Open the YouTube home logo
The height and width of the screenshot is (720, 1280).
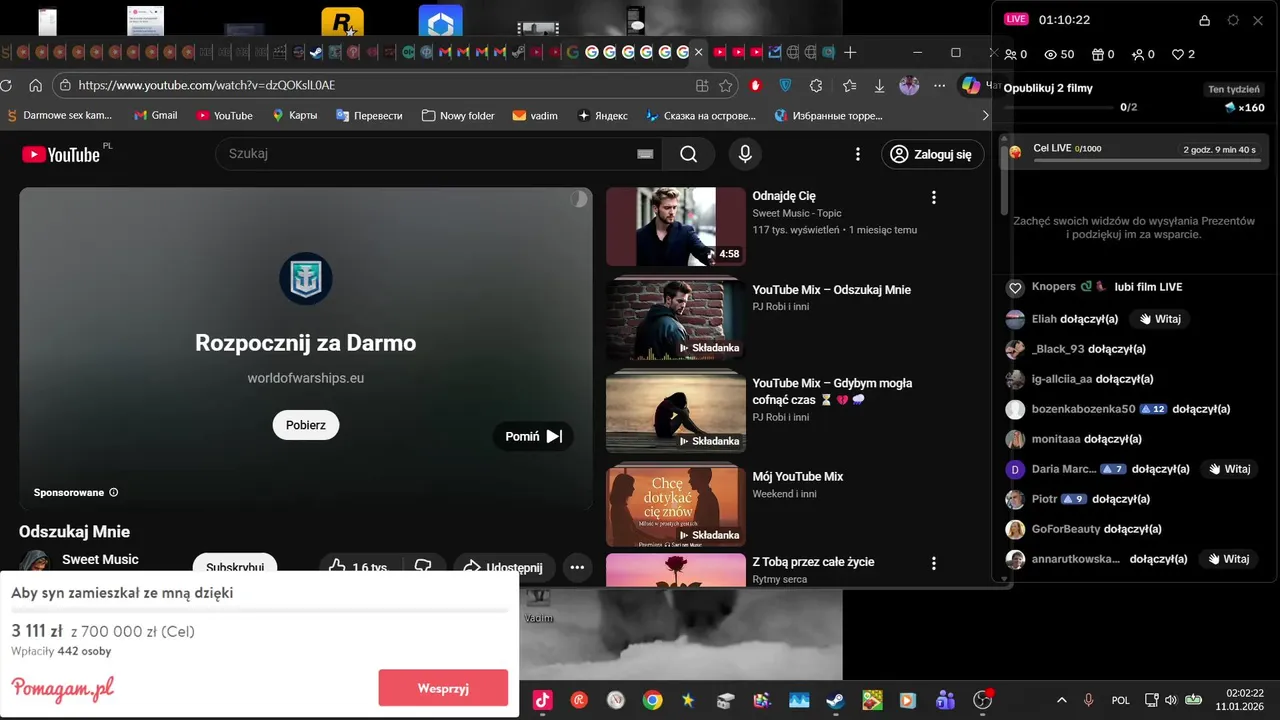(61, 154)
